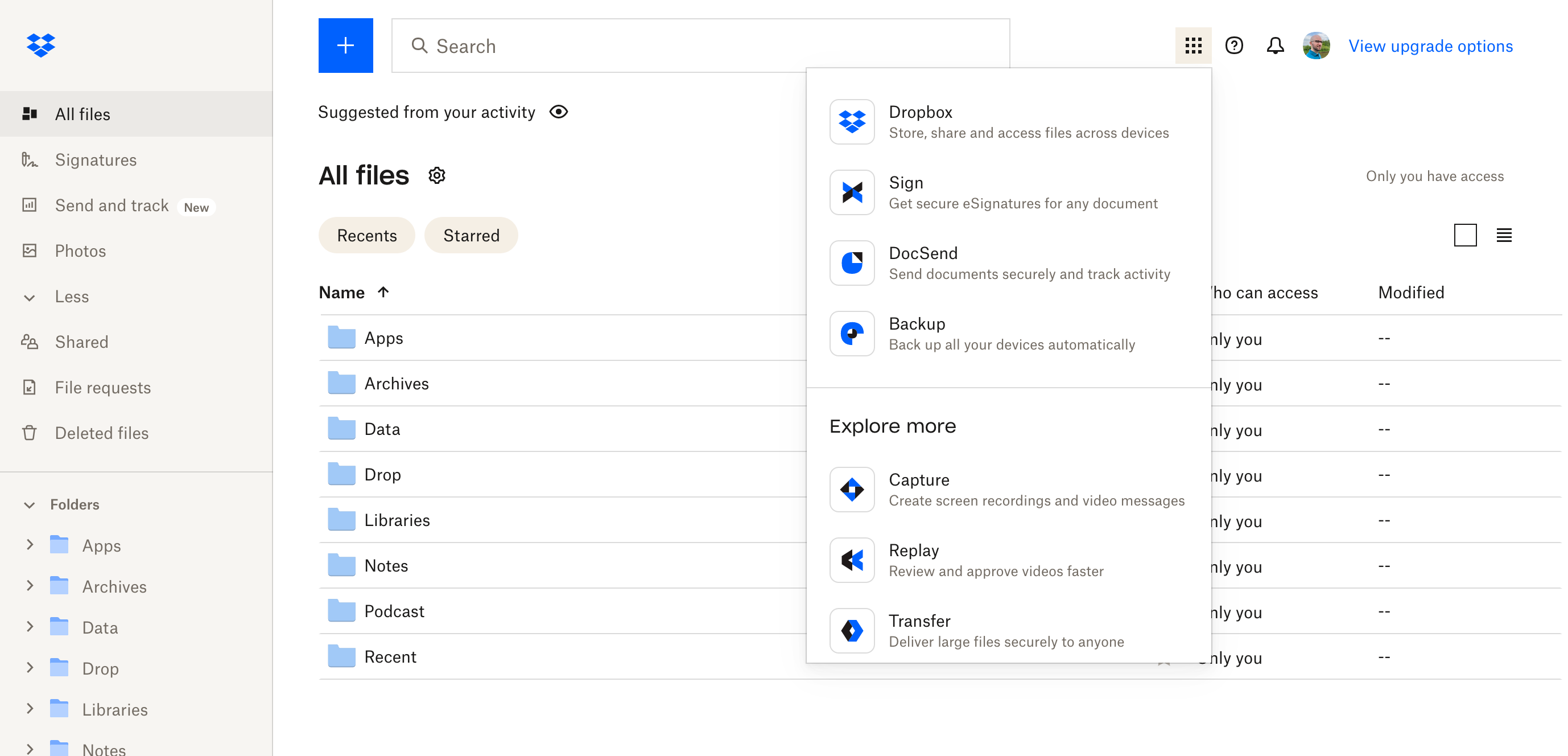Open Apps folder row icon
Image resolution: width=1568 pixels, height=756 pixels.
pos(341,338)
